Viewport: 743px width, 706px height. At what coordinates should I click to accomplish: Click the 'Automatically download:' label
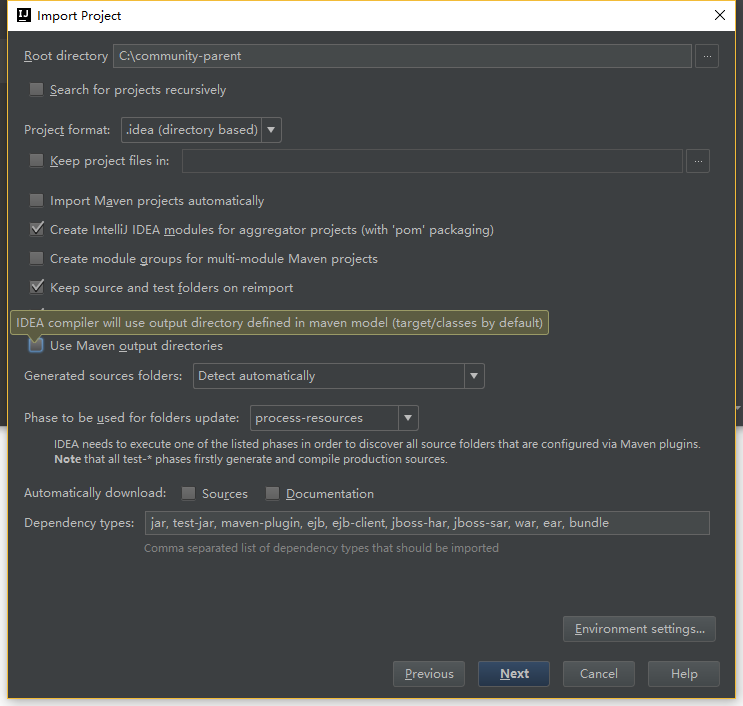[95, 493]
